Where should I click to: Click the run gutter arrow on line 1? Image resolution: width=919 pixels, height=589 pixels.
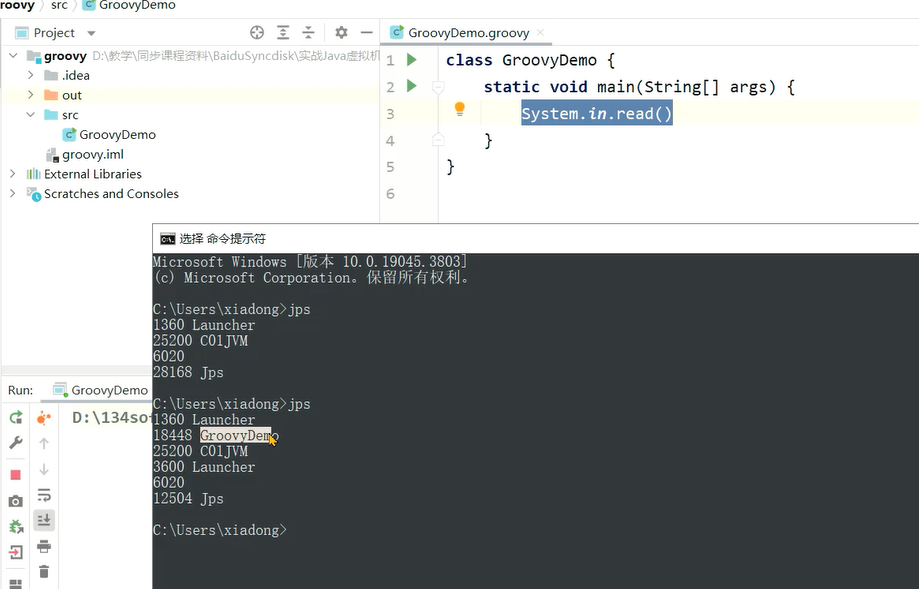411,61
